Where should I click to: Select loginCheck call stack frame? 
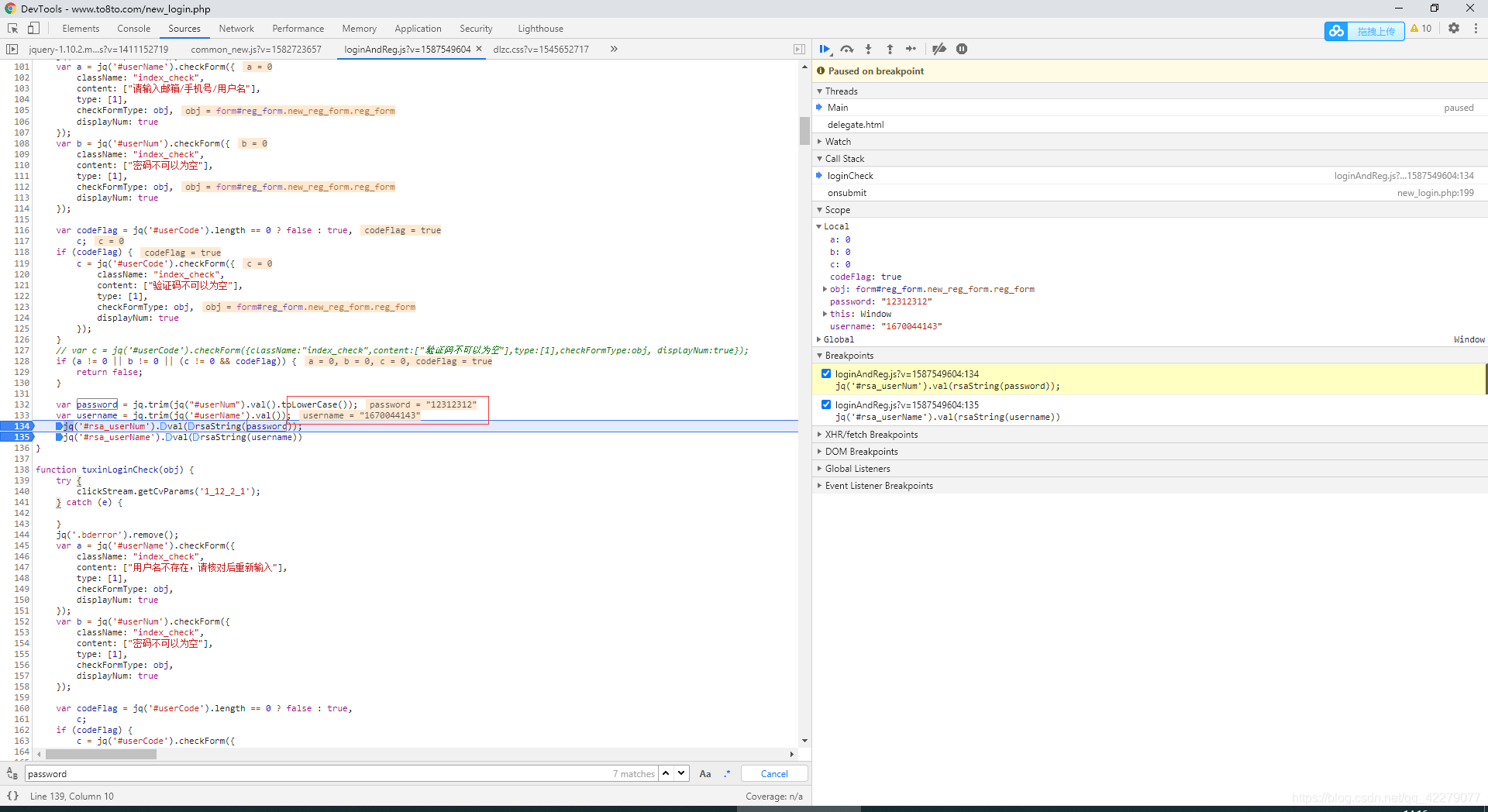[x=1150, y=175]
